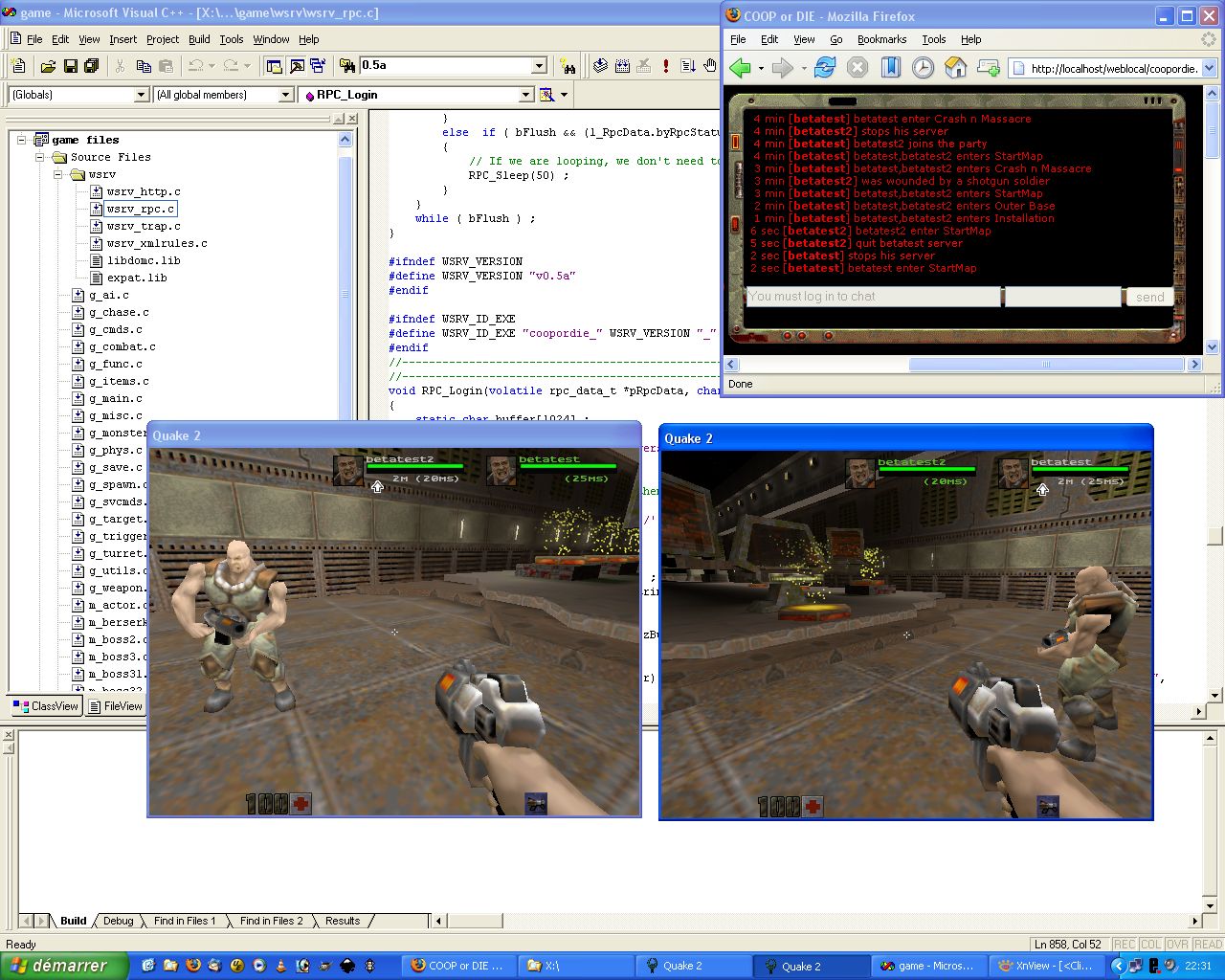Click the démarrer Start button
The height and width of the screenshot is (980, 1225).
click(63, 966)
